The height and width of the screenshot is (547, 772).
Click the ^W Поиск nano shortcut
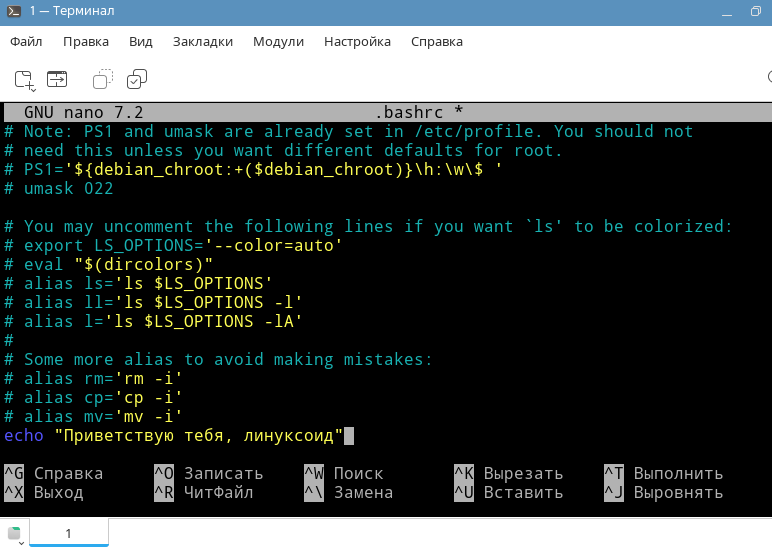click(x=344, y=473)
